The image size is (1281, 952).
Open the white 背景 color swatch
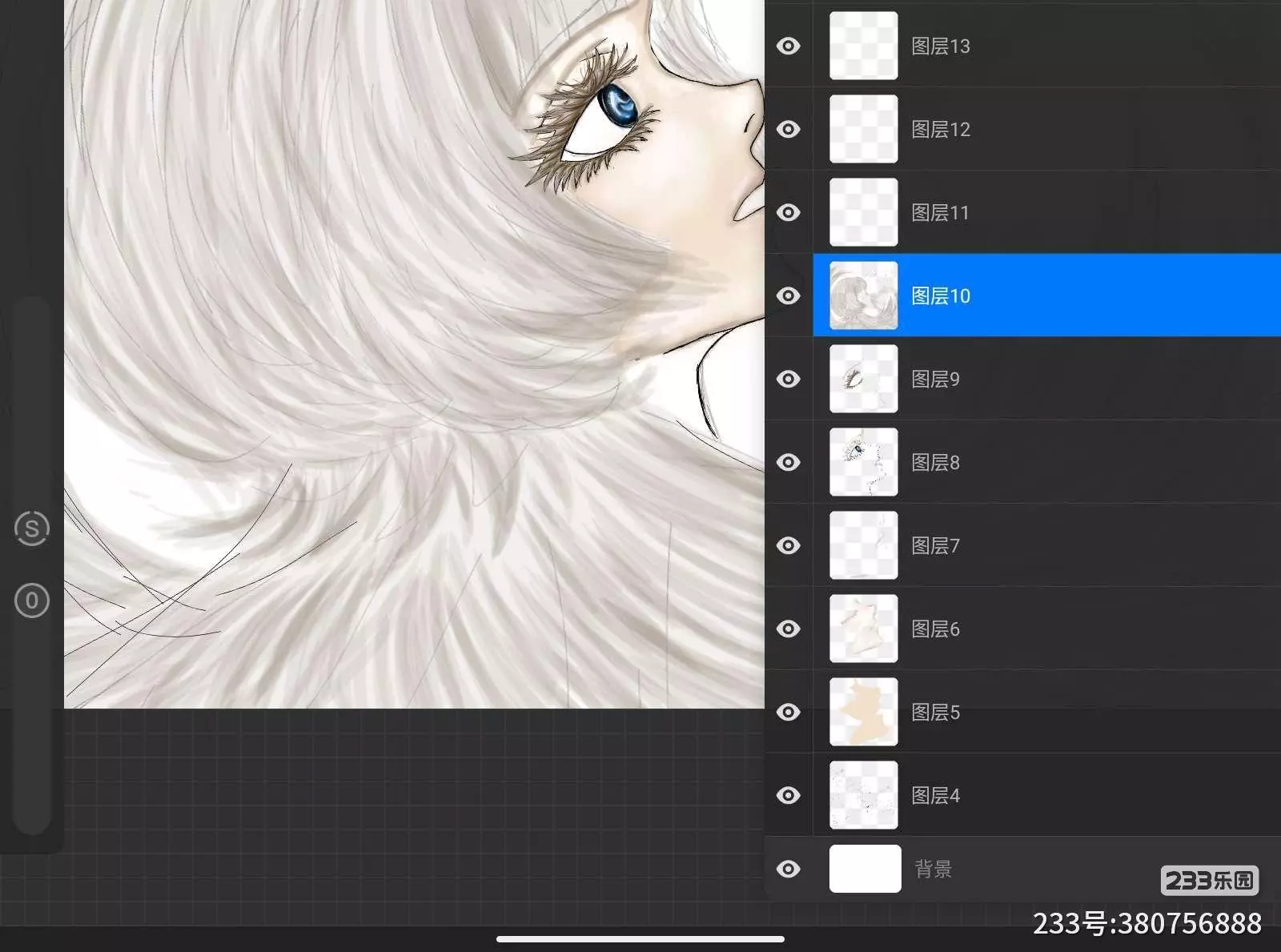pos(865,870)
